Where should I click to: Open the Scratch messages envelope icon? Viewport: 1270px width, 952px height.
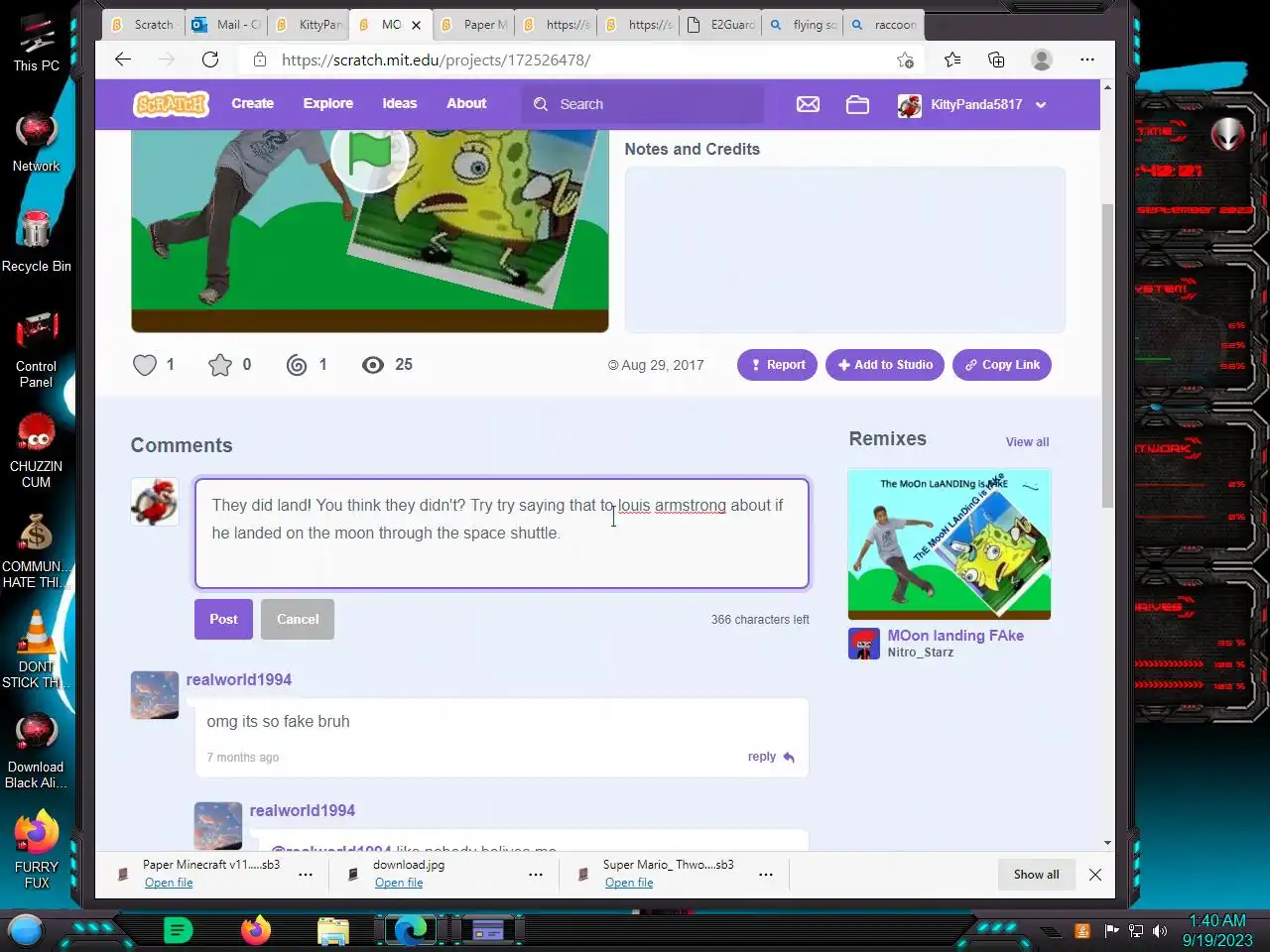pos(808,104)
